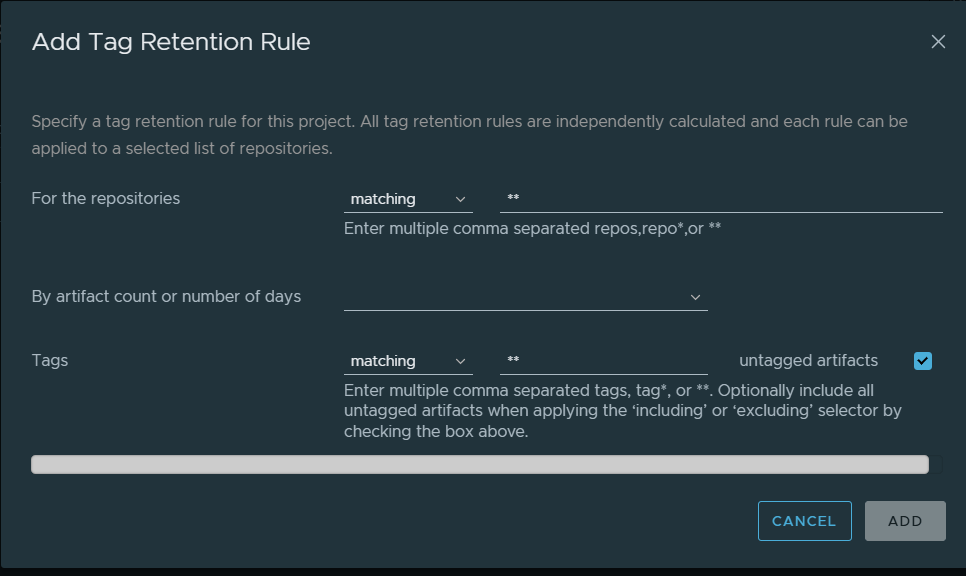Image resolution: width=966 pixels, height=576 pixels.
Task: Focus the tags pattern input field
Action: tap(603, 361)
